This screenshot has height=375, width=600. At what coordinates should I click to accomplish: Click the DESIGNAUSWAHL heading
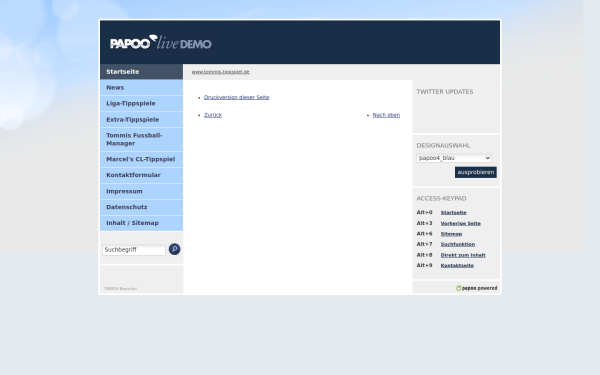click(x=443, y=146)
